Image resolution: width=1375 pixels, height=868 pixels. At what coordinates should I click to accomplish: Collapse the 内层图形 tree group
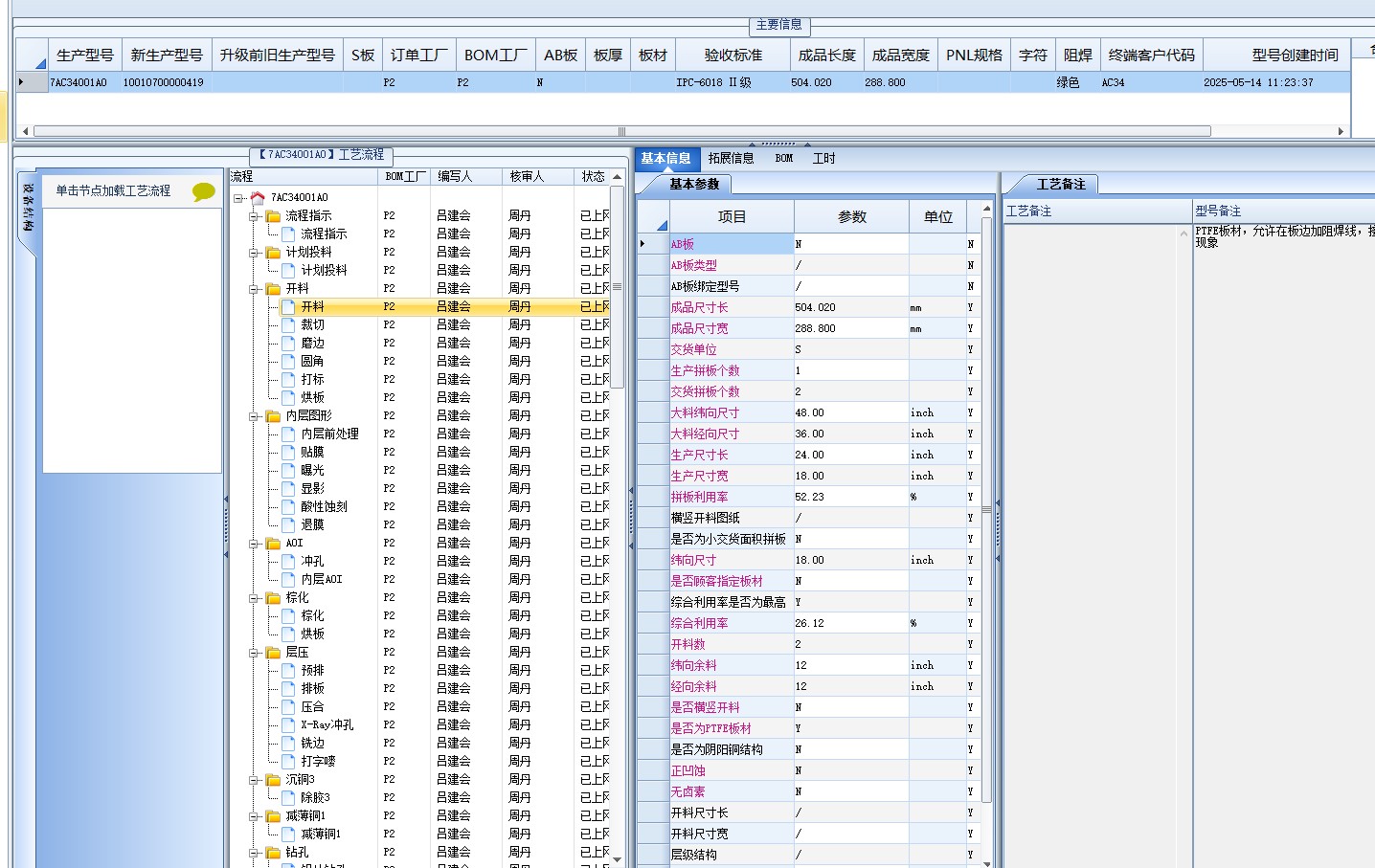pos(254,416)
